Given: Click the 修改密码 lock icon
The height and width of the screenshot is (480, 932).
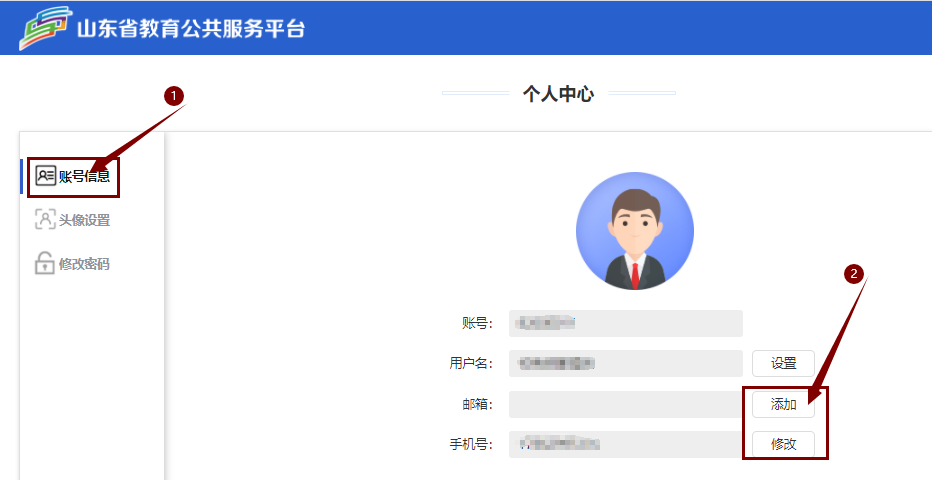Looking at the screenshot, I should 45,263.
